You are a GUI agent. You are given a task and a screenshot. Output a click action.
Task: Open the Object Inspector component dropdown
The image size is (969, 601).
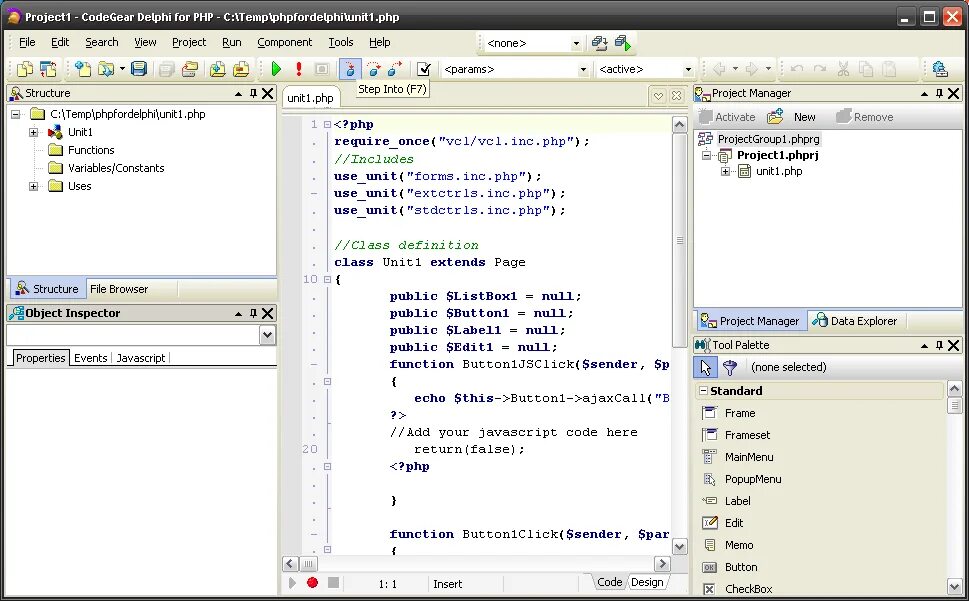tap(268, 335)
